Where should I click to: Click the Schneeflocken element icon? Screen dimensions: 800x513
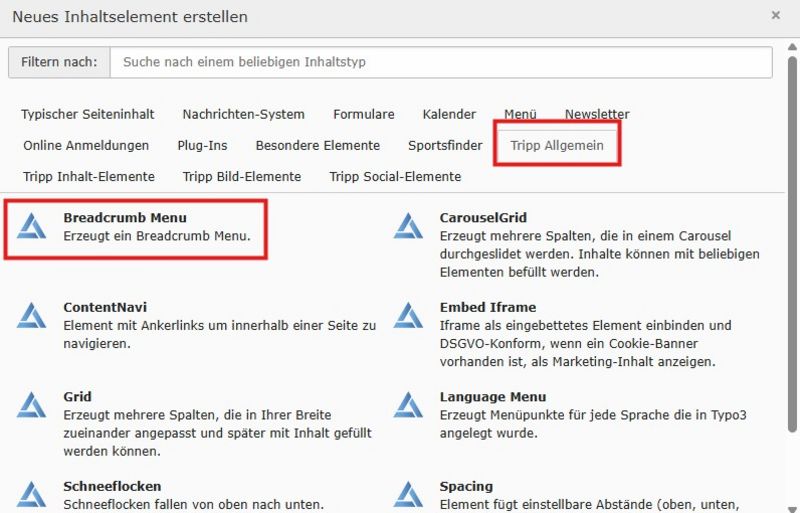(32, 494)
